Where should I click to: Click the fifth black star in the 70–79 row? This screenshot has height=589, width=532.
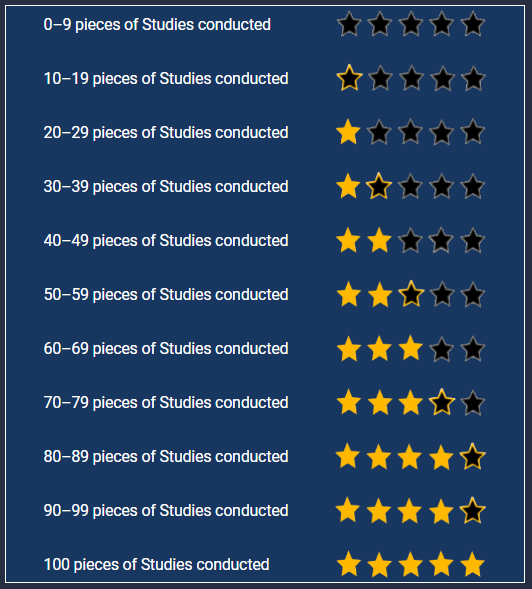click(473, 403)
